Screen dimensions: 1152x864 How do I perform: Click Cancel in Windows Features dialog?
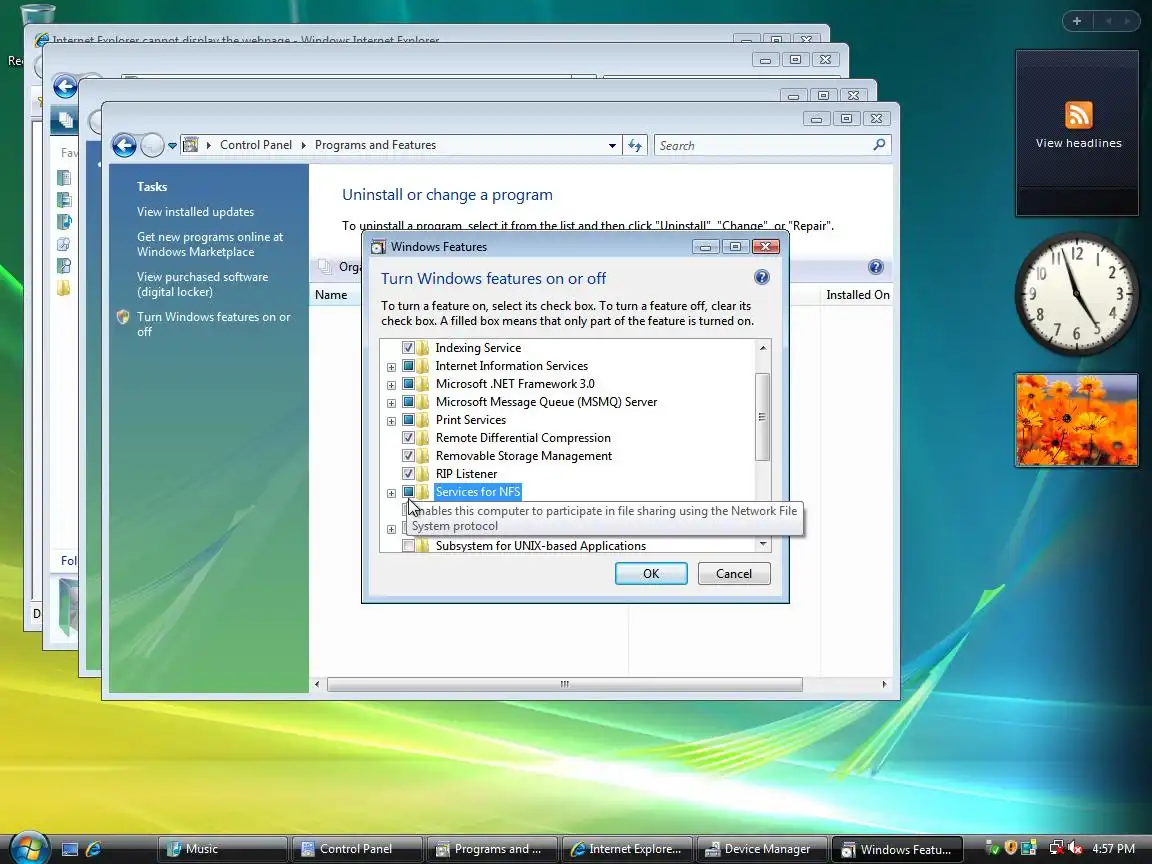(x=734, y=574)
